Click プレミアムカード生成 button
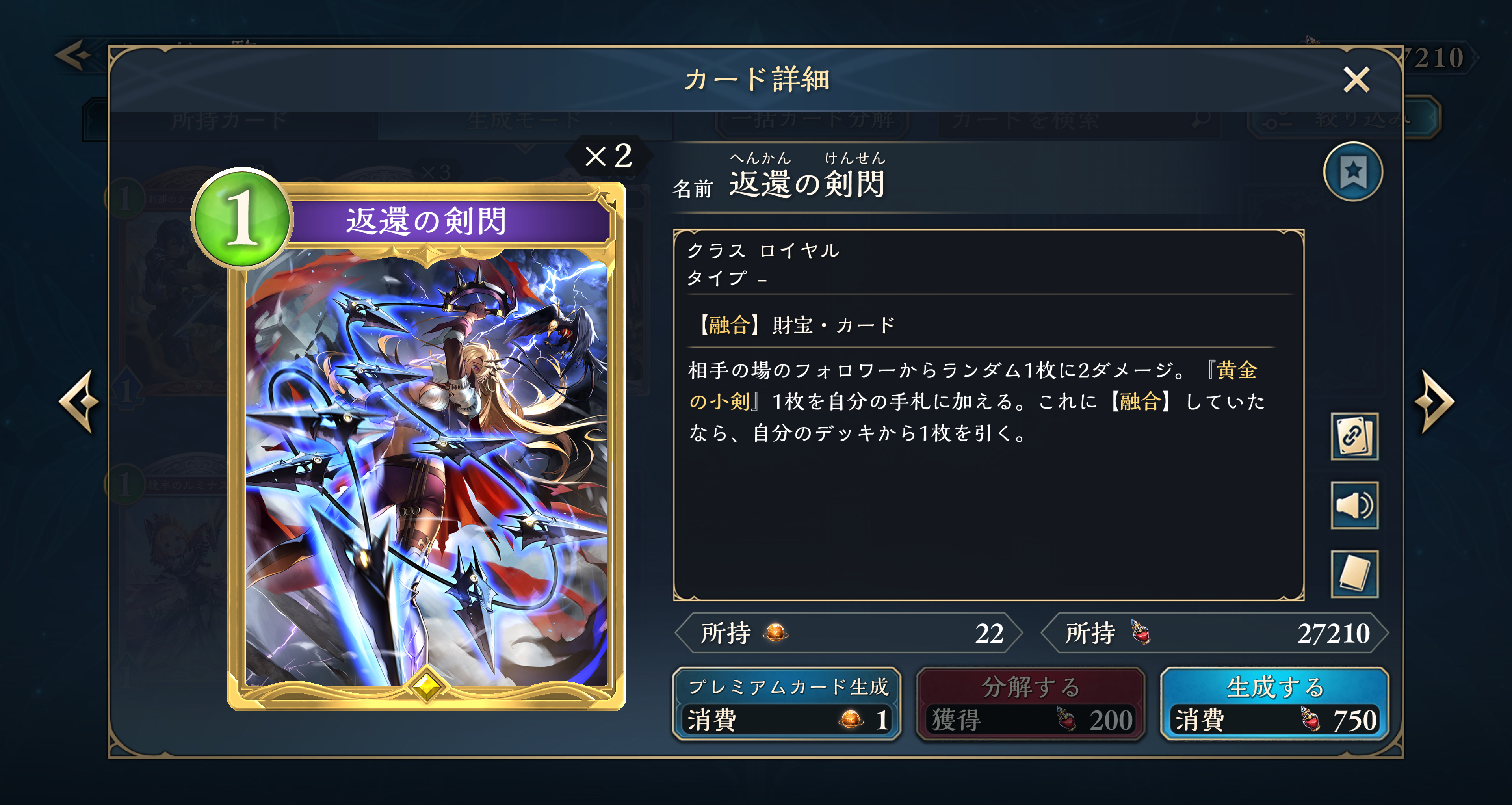1512x805 pixels. (x=786, y=703)
